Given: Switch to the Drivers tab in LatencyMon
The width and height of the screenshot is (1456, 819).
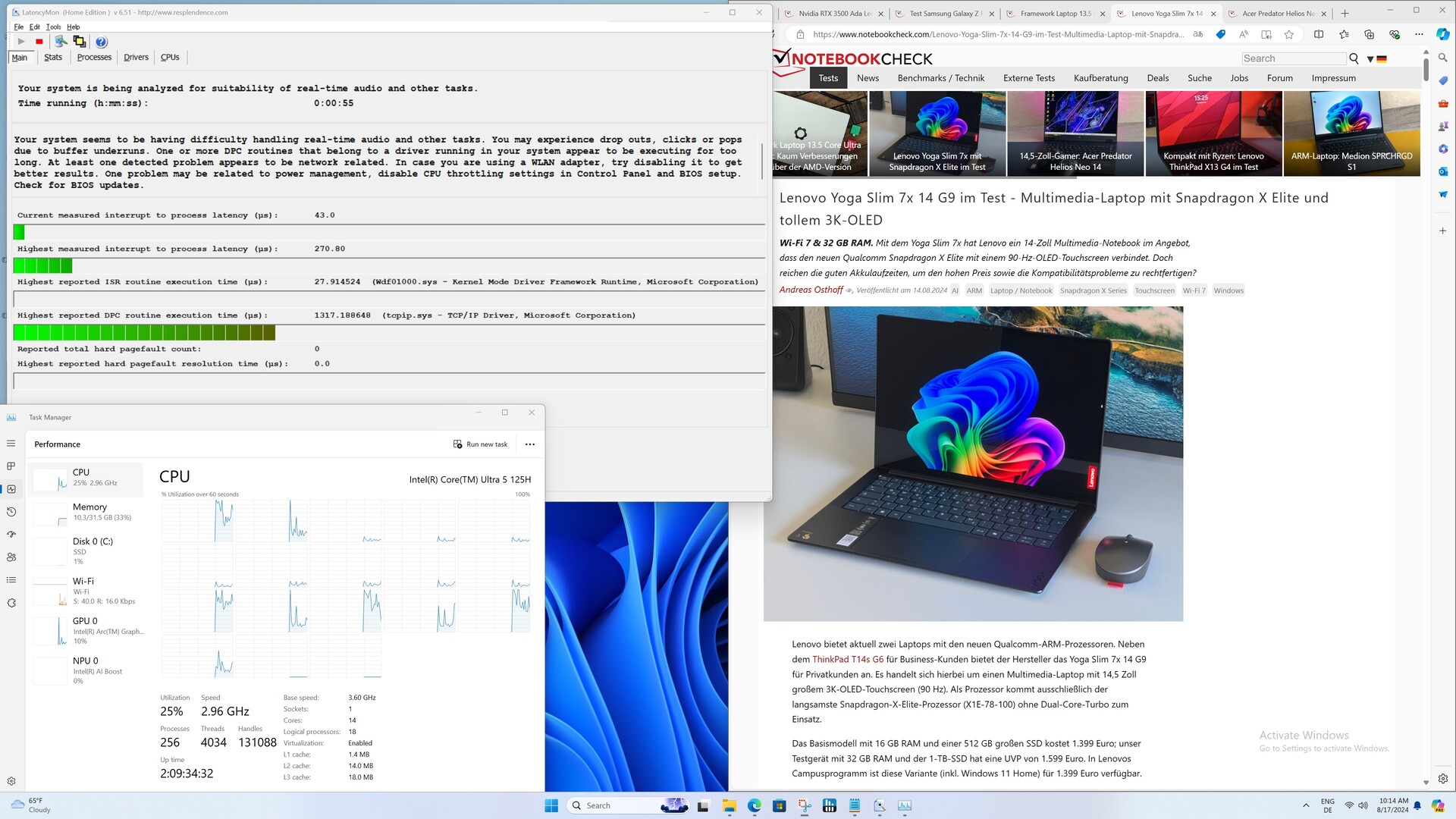Looking at the screenshot, I should pos(136,58).
